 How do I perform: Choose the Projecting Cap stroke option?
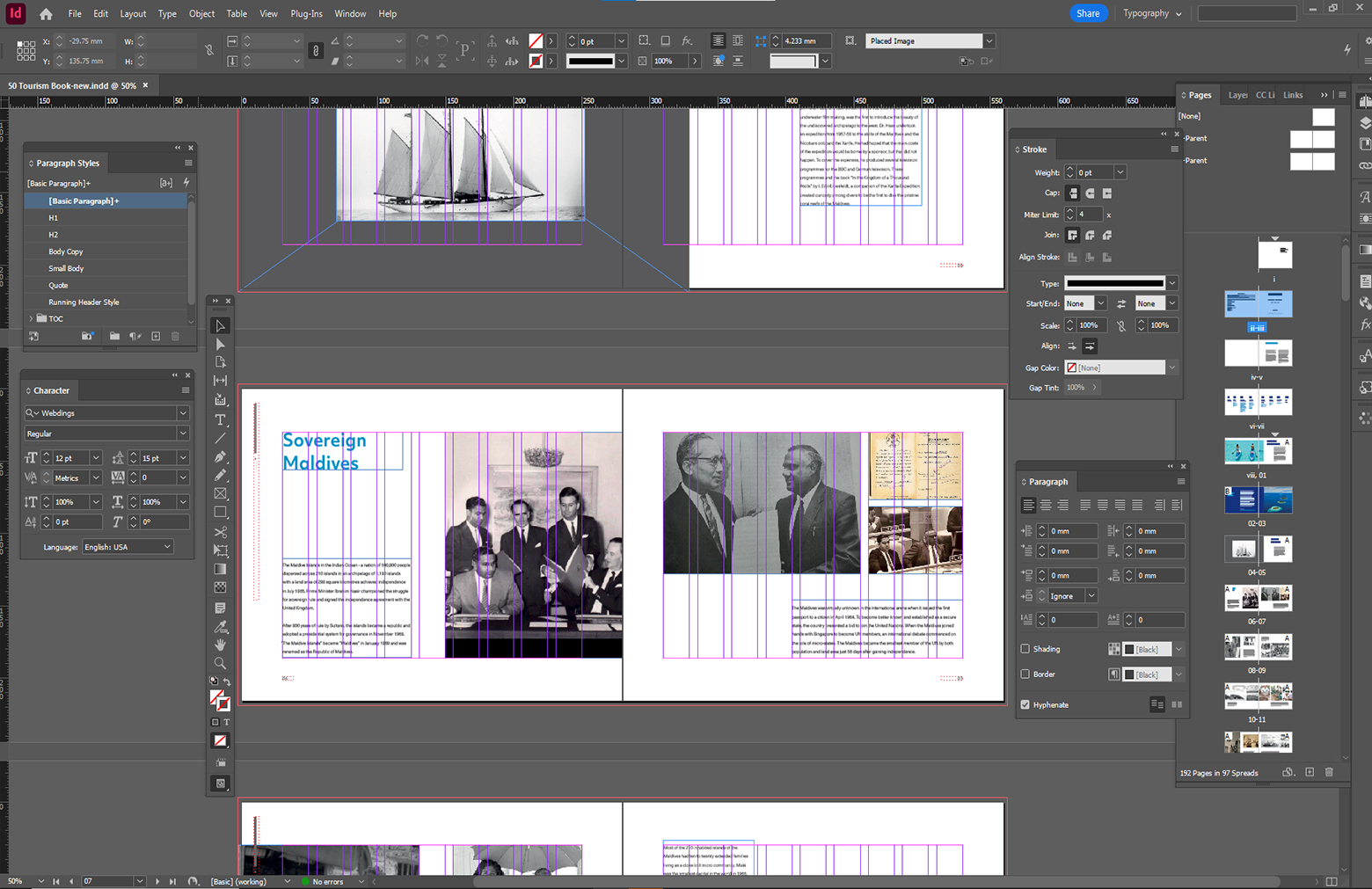coord(1107,193)
